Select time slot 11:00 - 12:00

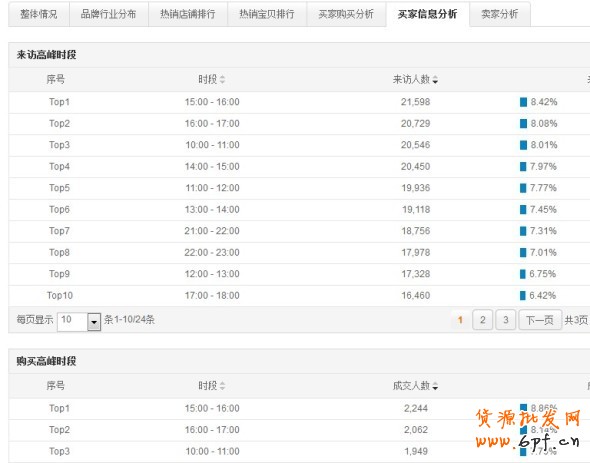pyautogui.click(x=212, y=188)
